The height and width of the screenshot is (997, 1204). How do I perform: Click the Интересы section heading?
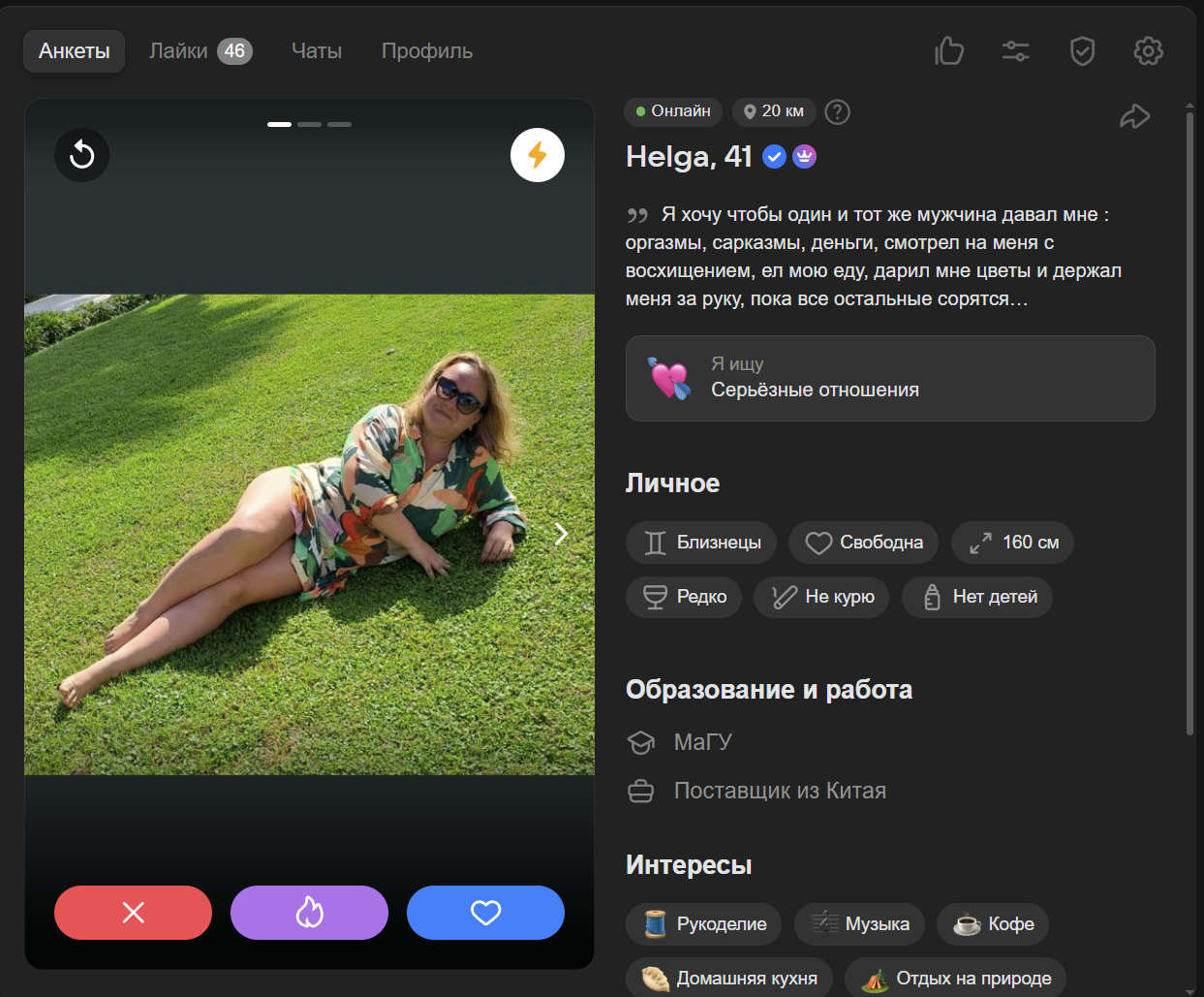[689, 865]
